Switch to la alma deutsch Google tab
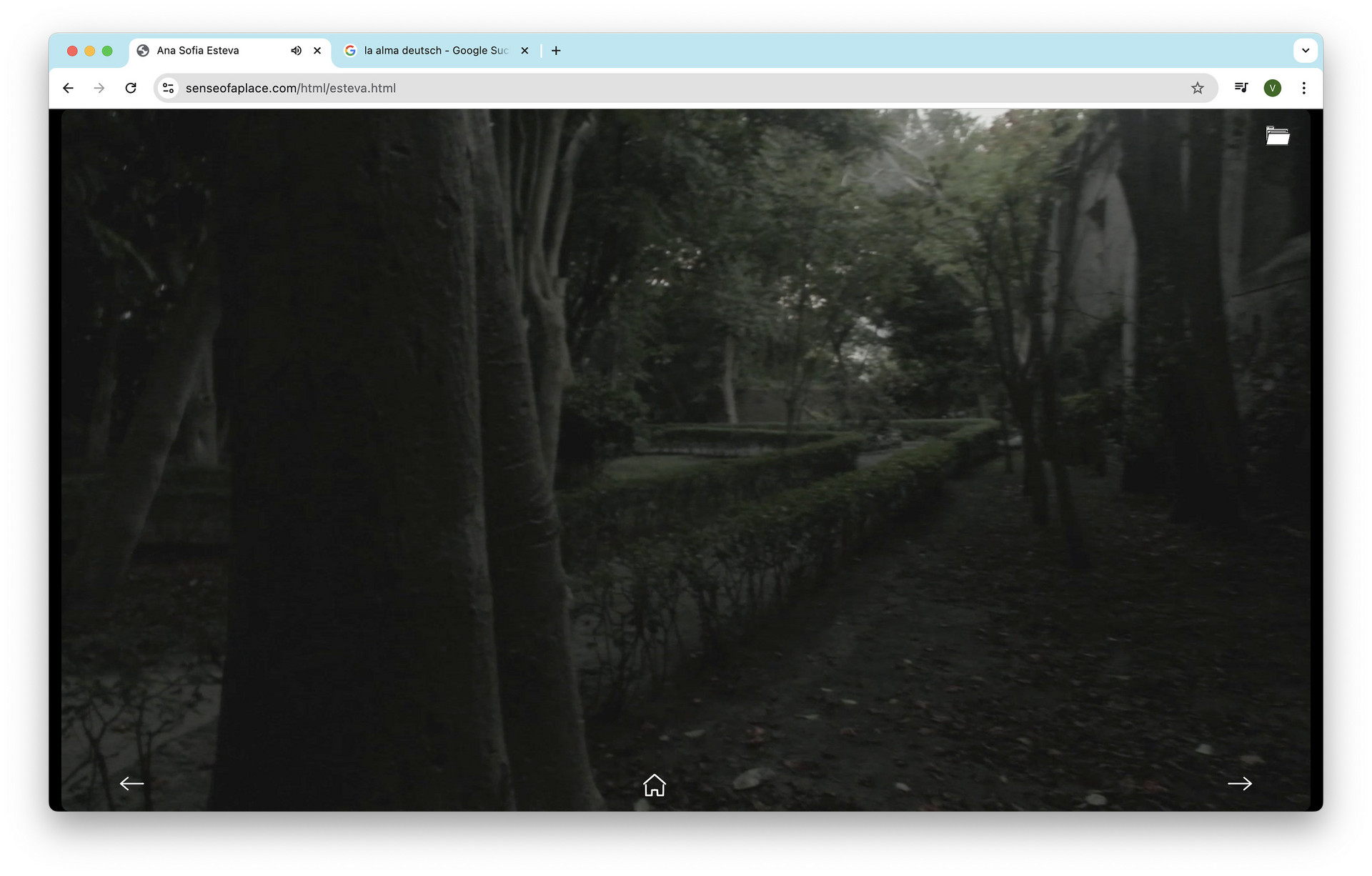This screenshot has width=1372, height=876. tap(429, 51)
